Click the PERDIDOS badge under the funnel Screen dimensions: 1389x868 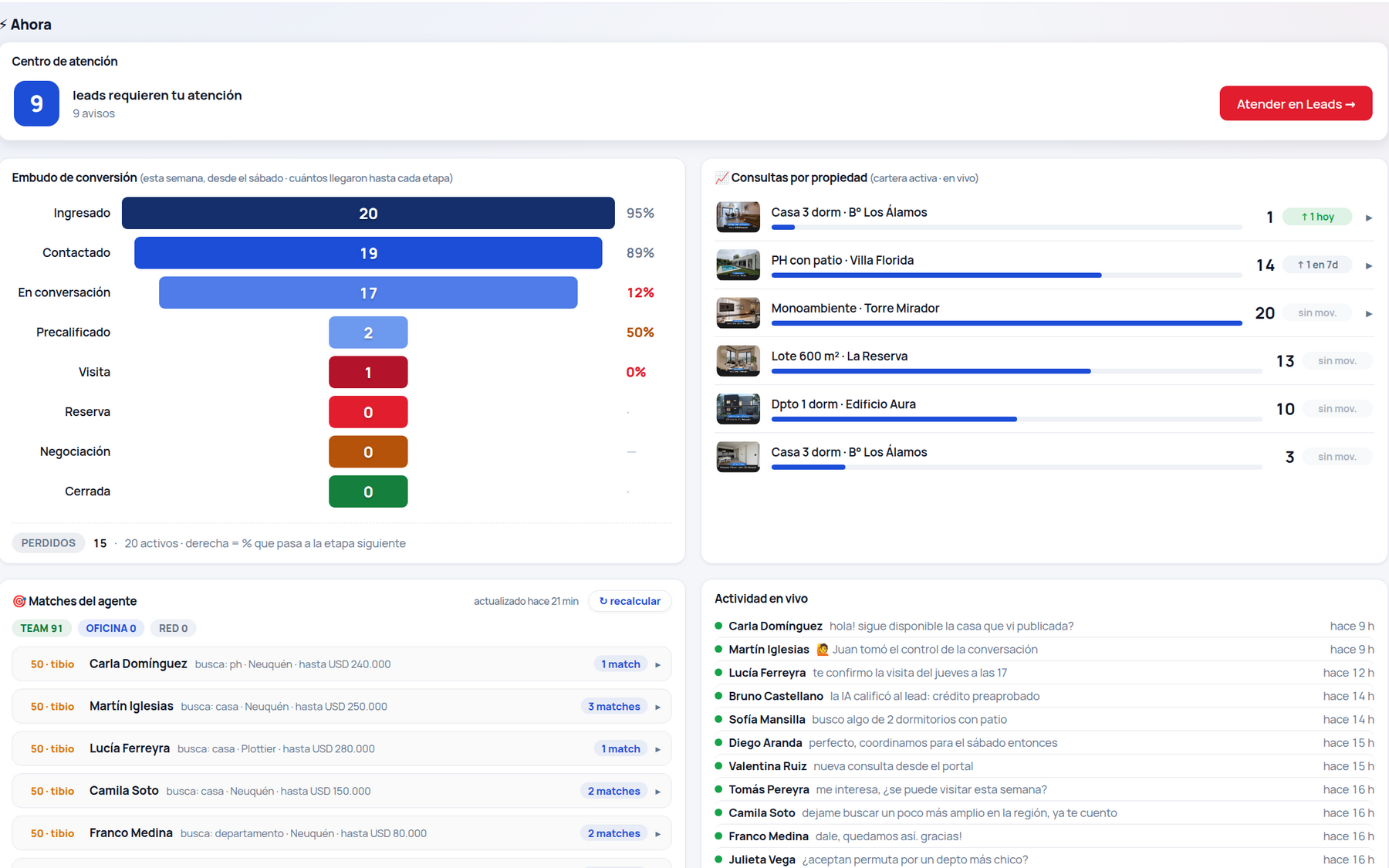pos(49,543)
